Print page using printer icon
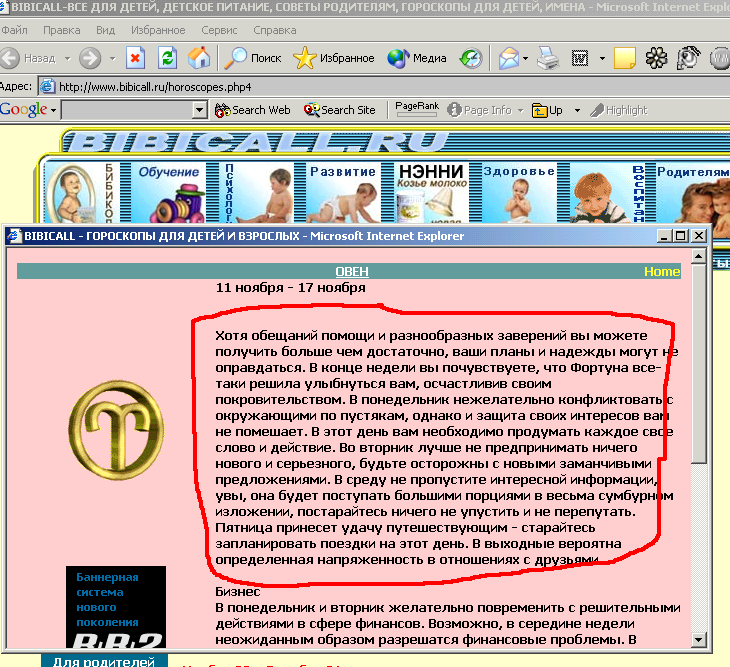Viewport: 730px width, 667px height. [548, 58]
